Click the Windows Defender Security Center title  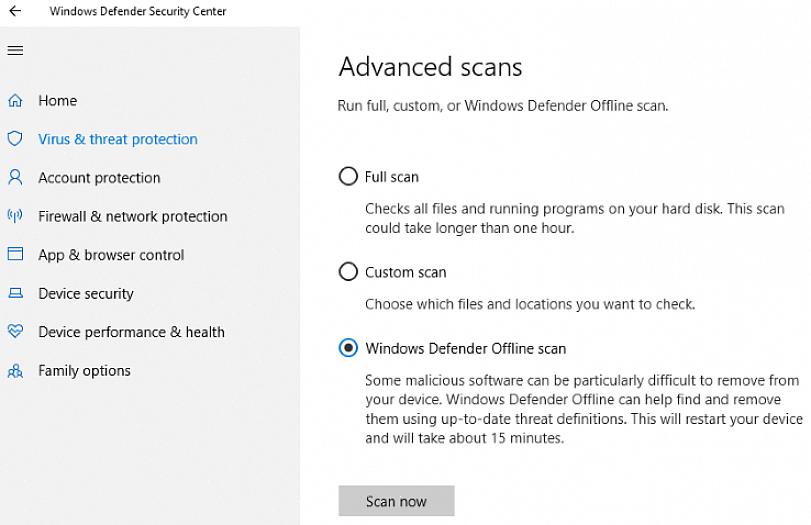click(x=138, y=11)
